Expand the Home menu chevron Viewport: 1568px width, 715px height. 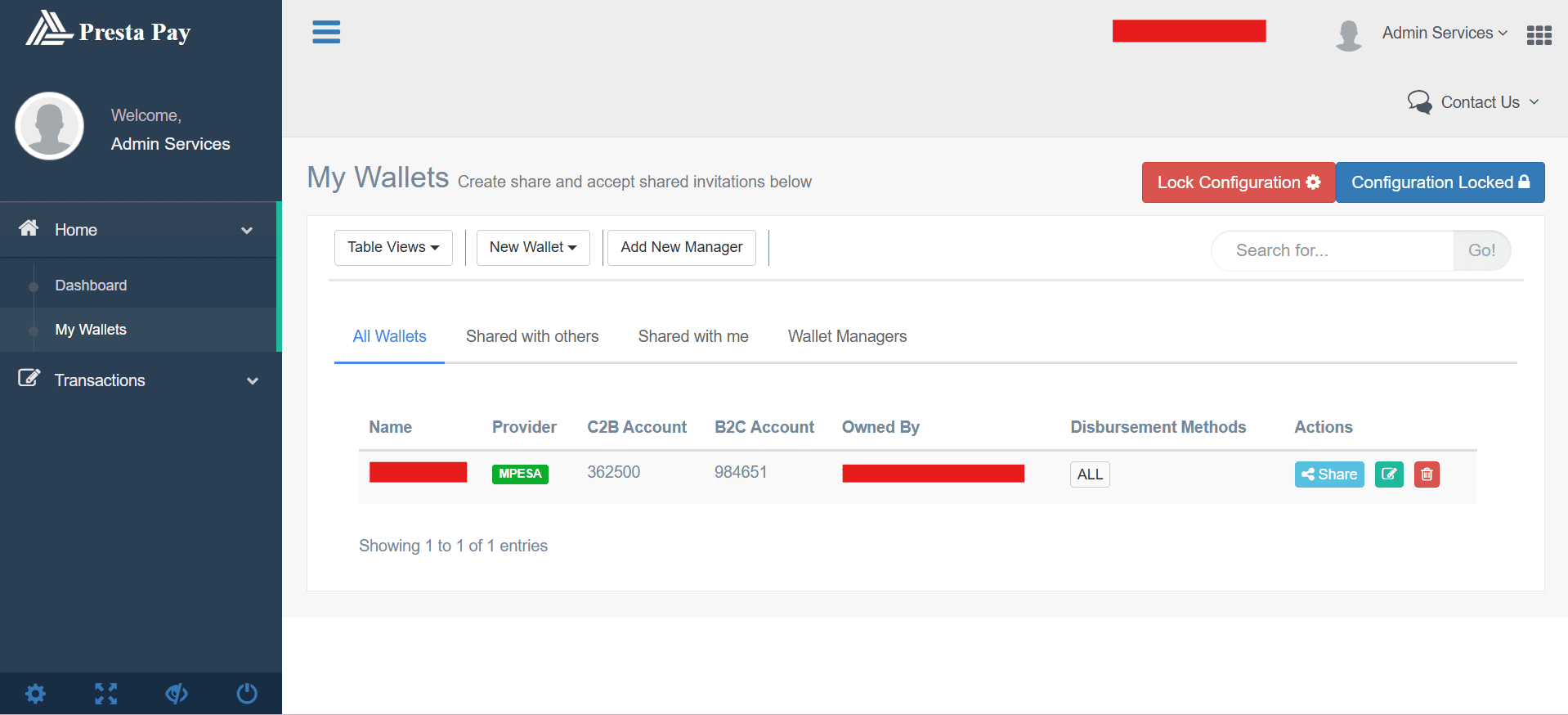point(247,231)
